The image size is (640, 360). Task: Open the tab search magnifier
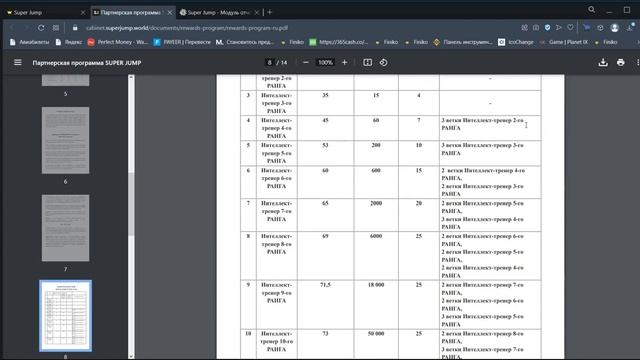click(591, 9)
